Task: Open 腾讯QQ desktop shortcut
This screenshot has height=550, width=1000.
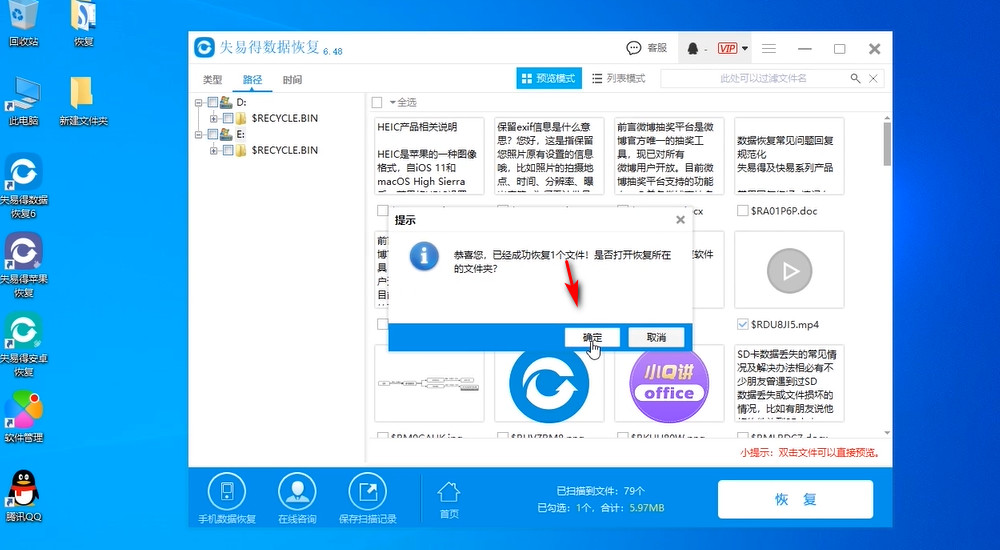Action: coord(24,496)
